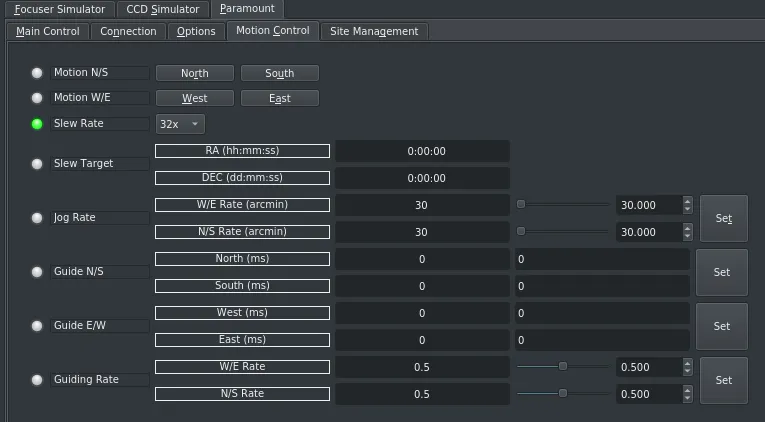Click the Jog N/S Rate 30.000 spinbox field
765x422 pixels.
pos(649,232)
